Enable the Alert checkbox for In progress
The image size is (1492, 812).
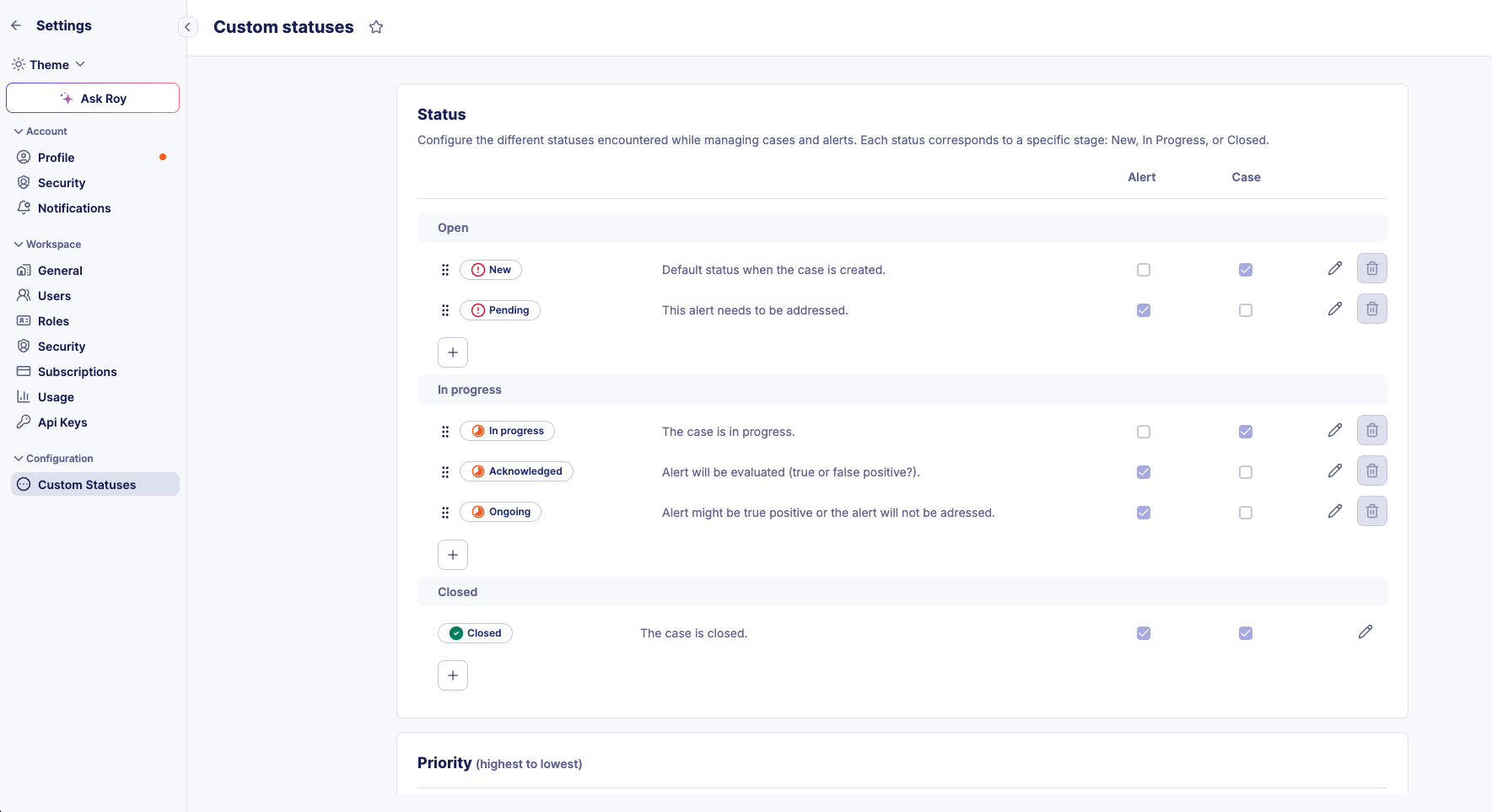(x=1143, y=431)
